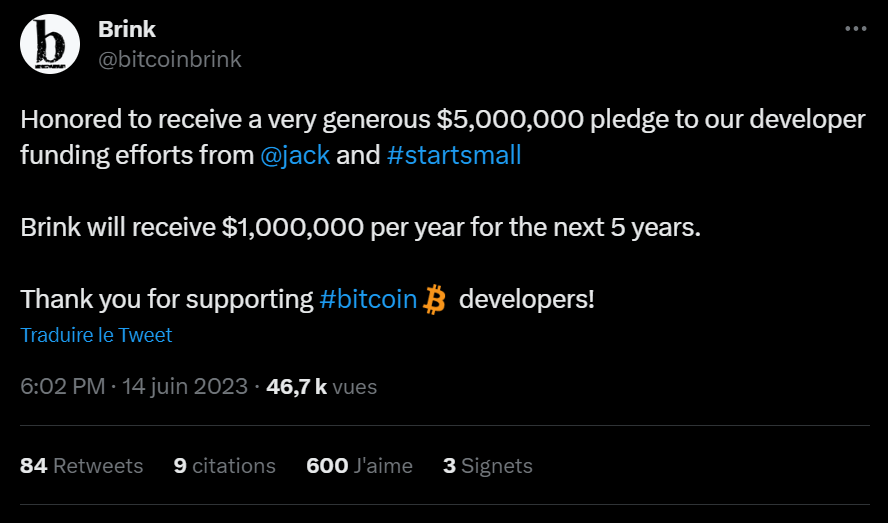The height and width of the screenshot is (523, 888).
Task: Click the 14 juin 2023 date
Action: (185, 386)
